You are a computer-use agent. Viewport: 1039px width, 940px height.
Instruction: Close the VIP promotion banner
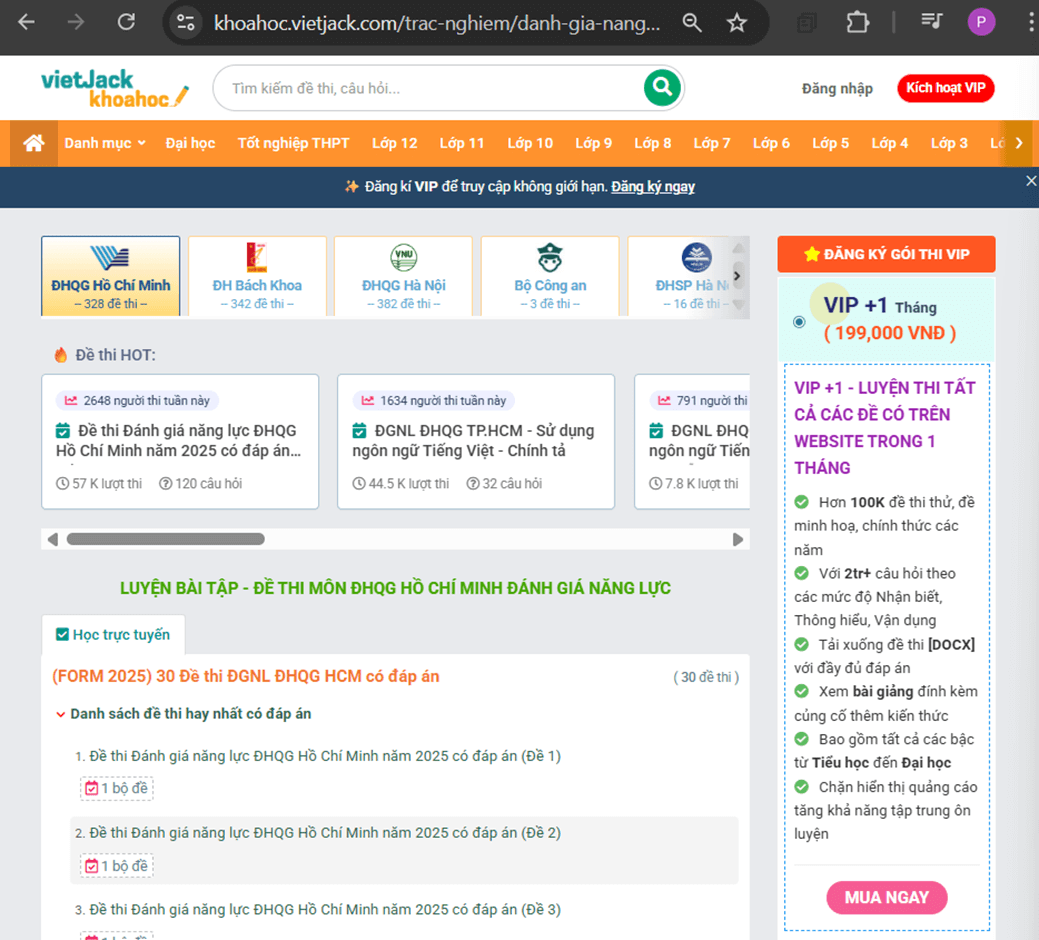click(x=1031, y=181)
